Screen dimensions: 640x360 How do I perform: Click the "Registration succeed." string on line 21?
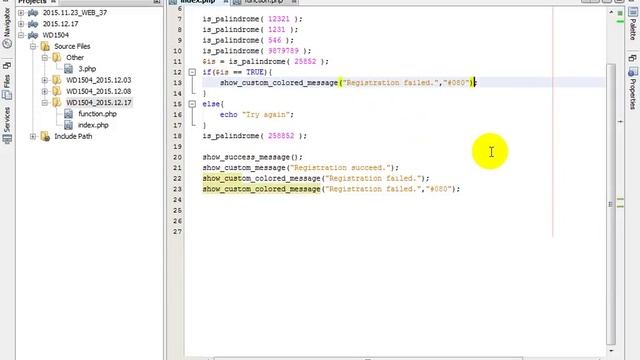click(340, 168)
